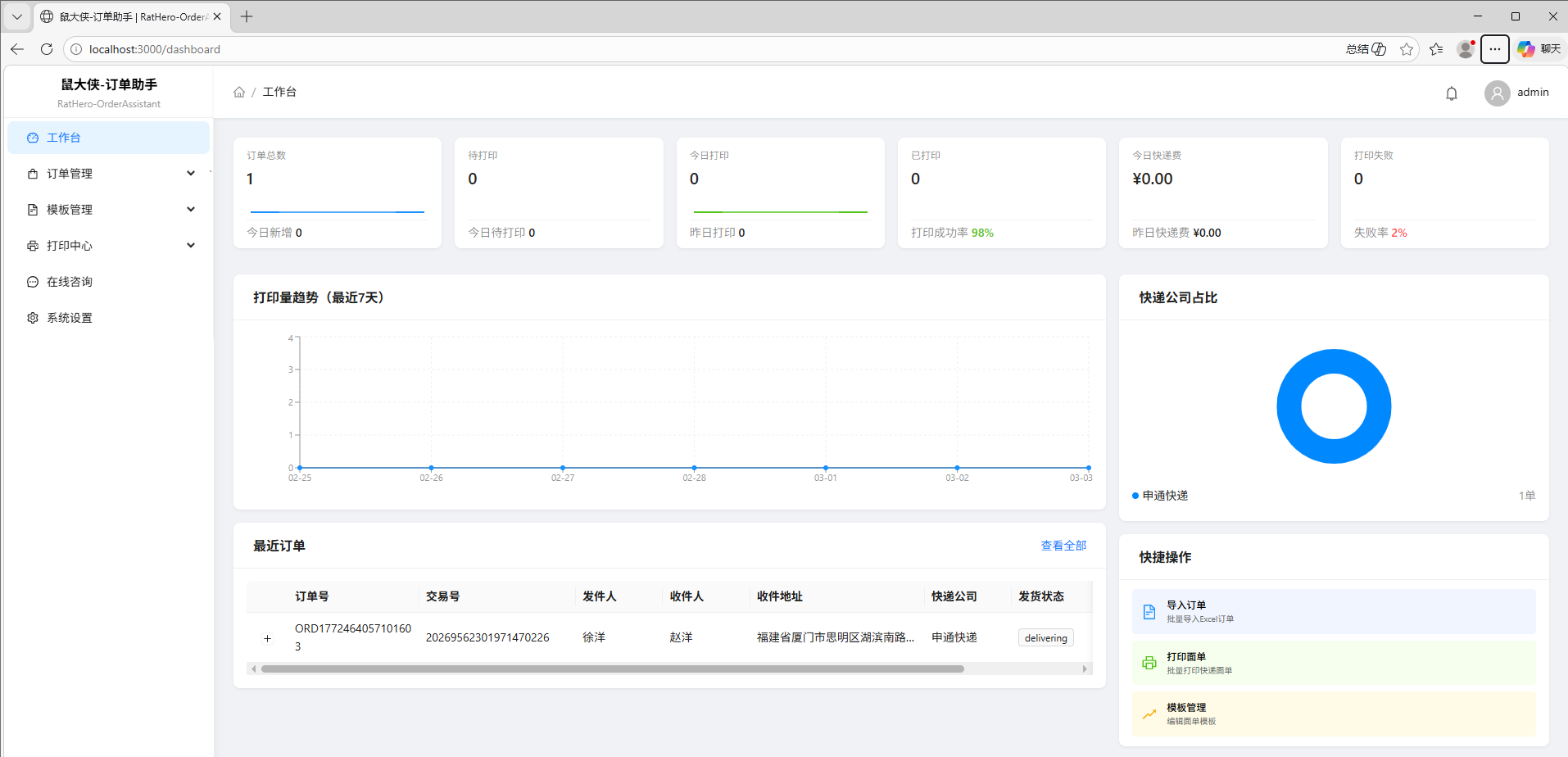Add this page to browser favorites

coord(1407,49)
